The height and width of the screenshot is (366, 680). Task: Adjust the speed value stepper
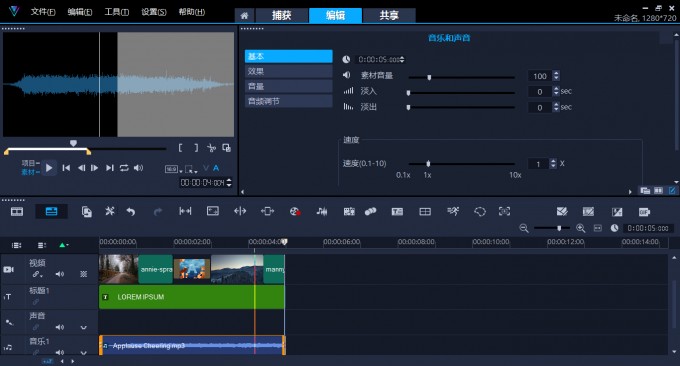click(x=553, y=163)
